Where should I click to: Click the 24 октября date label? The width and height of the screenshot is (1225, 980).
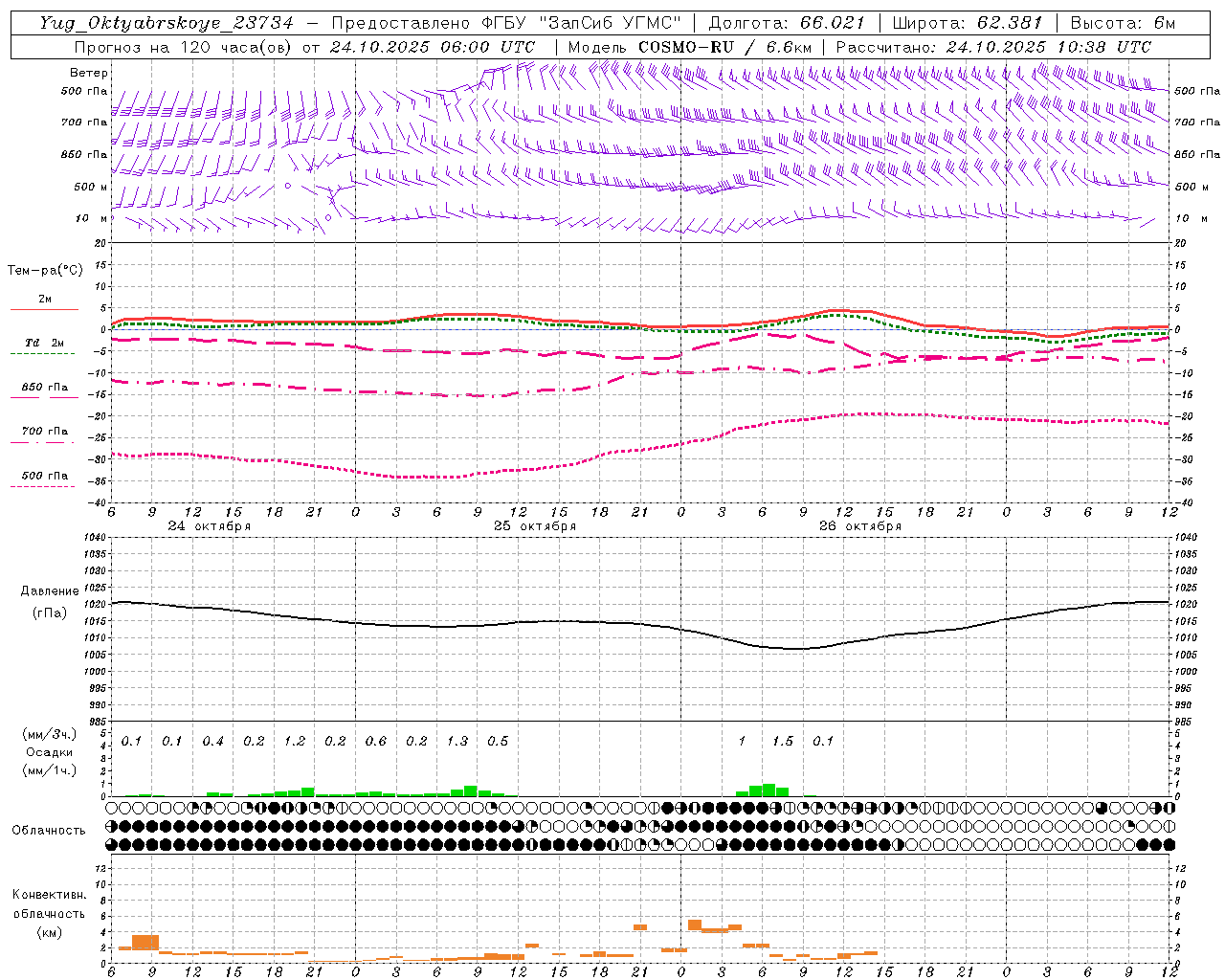click(210, 526)
